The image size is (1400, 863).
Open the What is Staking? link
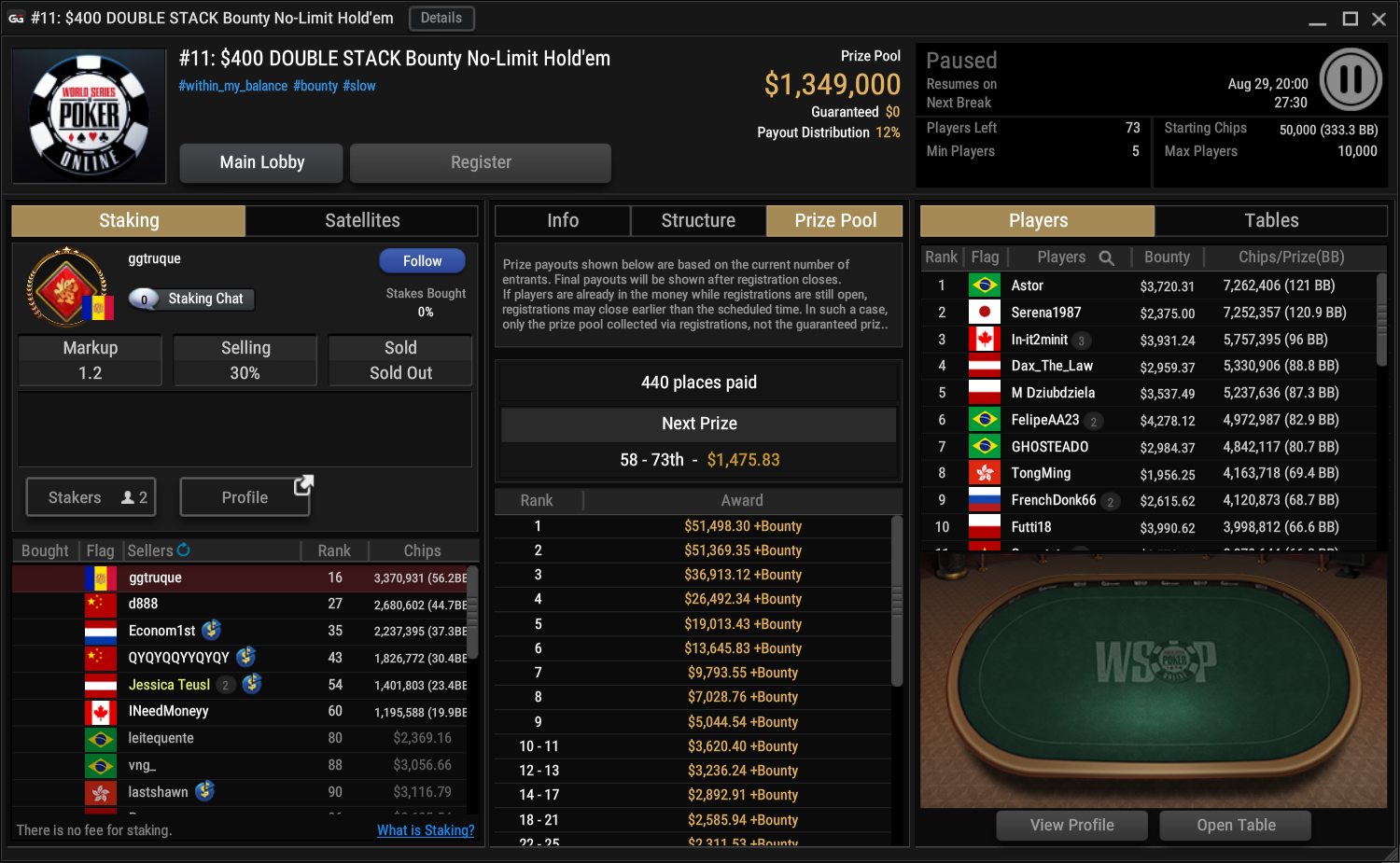click(426, 830)
